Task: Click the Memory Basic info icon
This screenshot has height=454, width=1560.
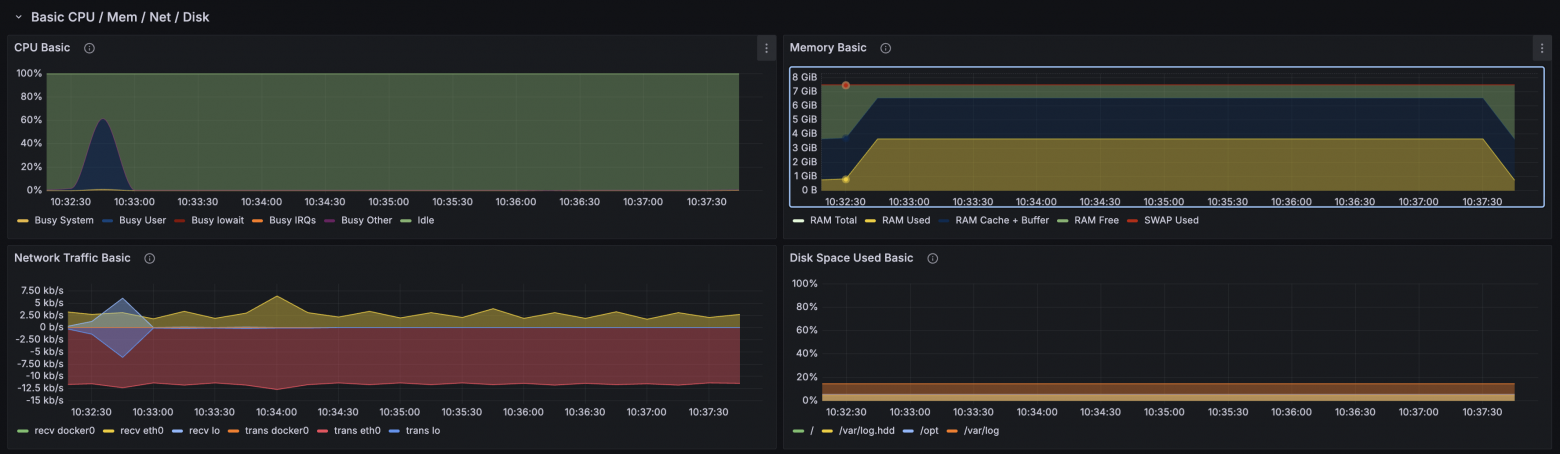Action: 885,48
